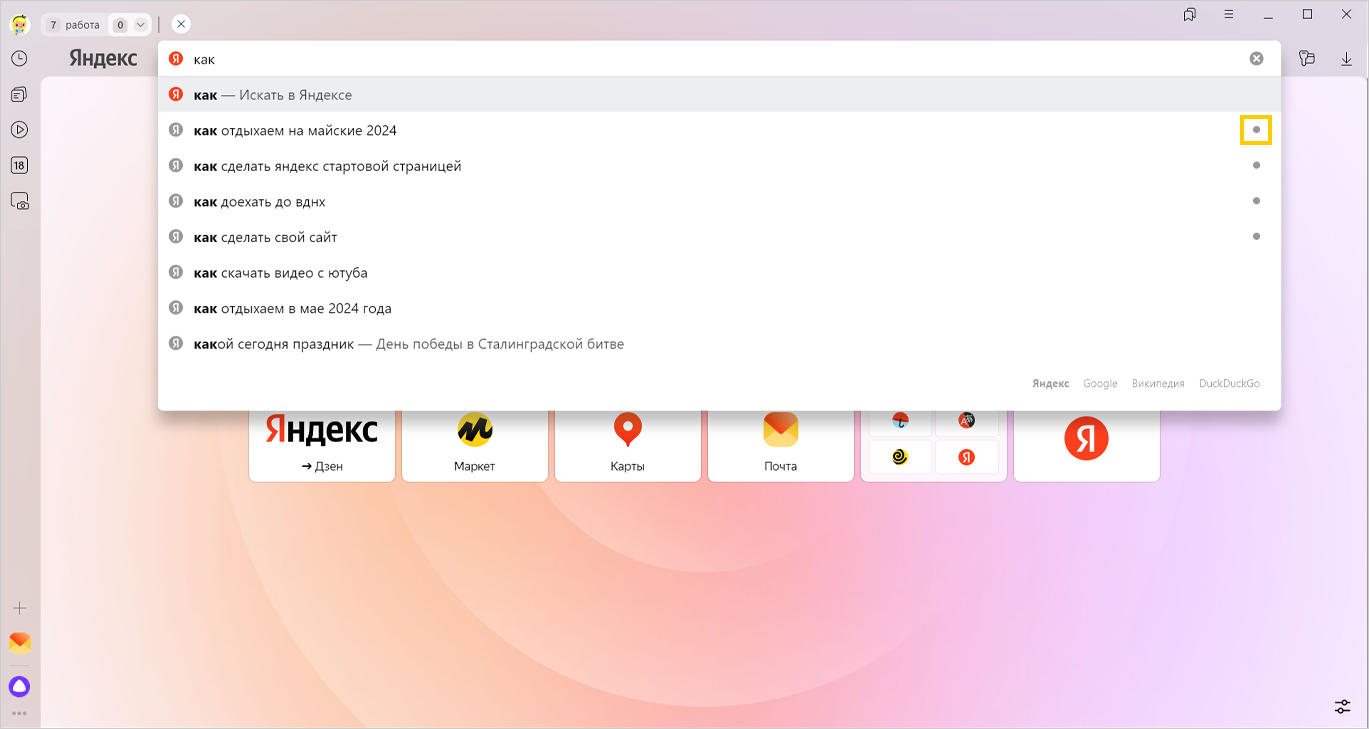Open Yandex Mail icon in left sidebar

[x=19, y=642]
